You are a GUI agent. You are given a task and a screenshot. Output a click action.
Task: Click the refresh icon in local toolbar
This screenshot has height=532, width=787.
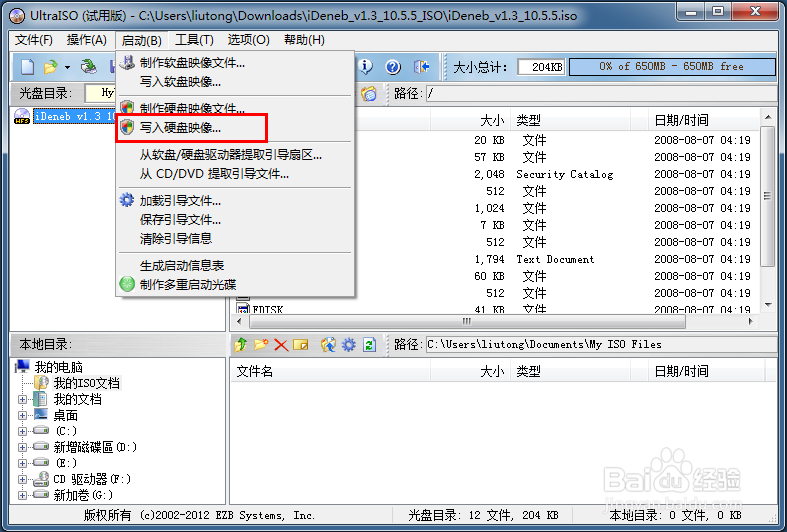point(369,344)
